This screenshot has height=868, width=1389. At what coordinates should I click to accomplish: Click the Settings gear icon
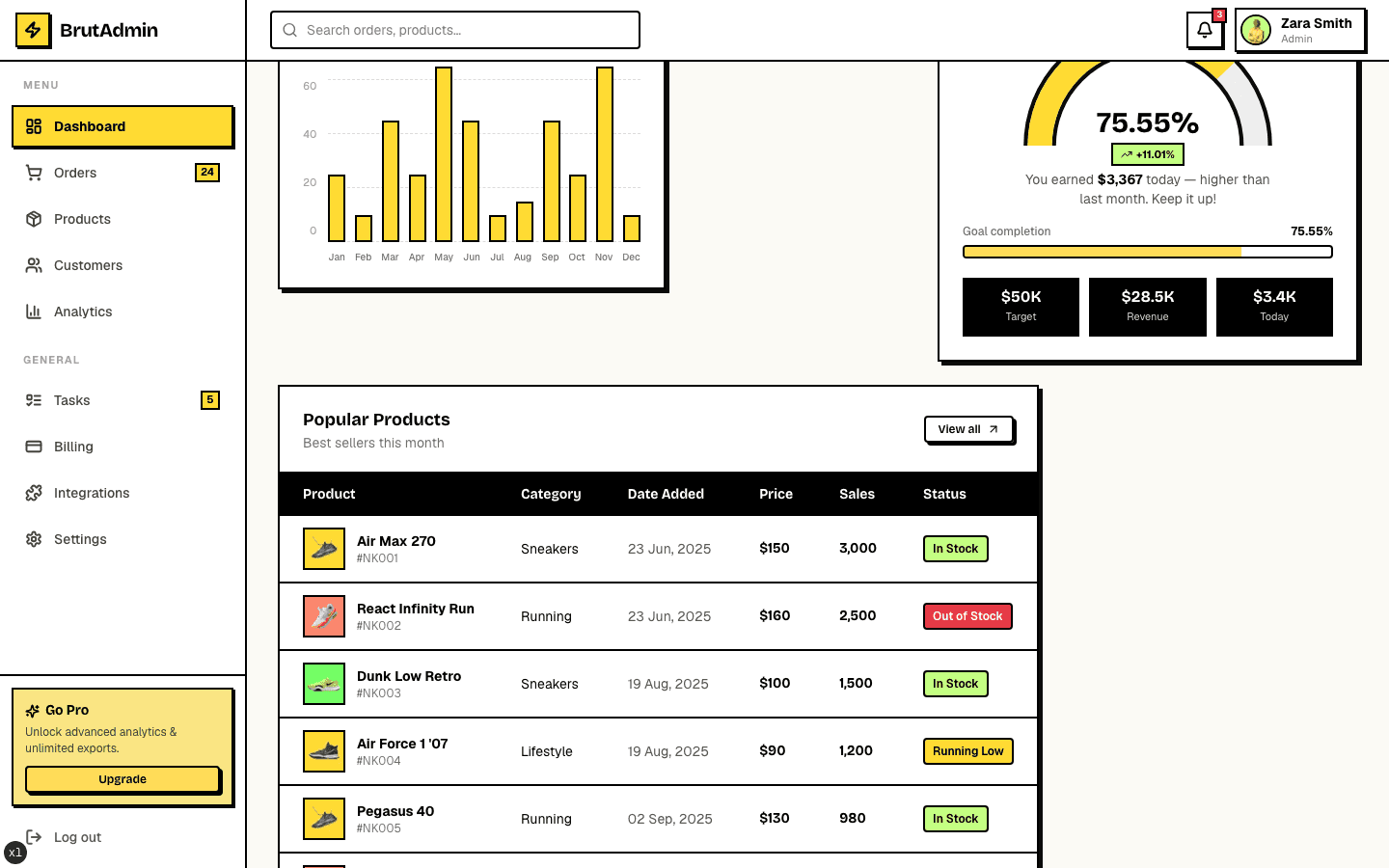pyautogui.click(x=34, y=539)
